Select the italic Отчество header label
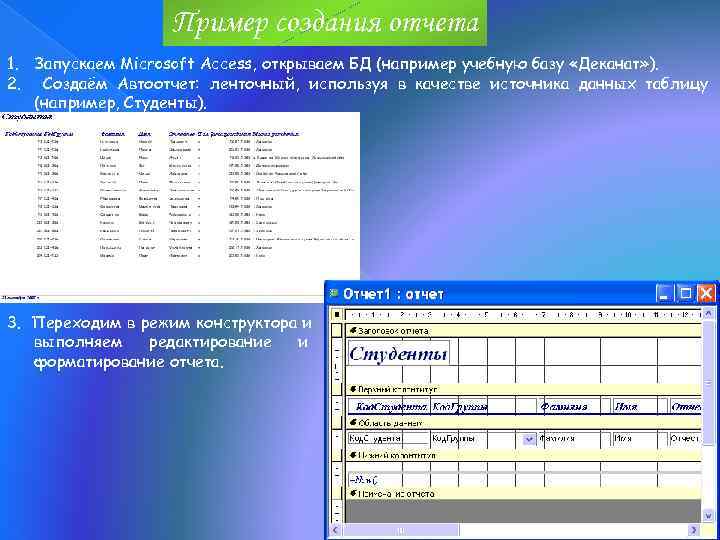The width and height of the screenshot is (720, 540). tap(686, 407)
